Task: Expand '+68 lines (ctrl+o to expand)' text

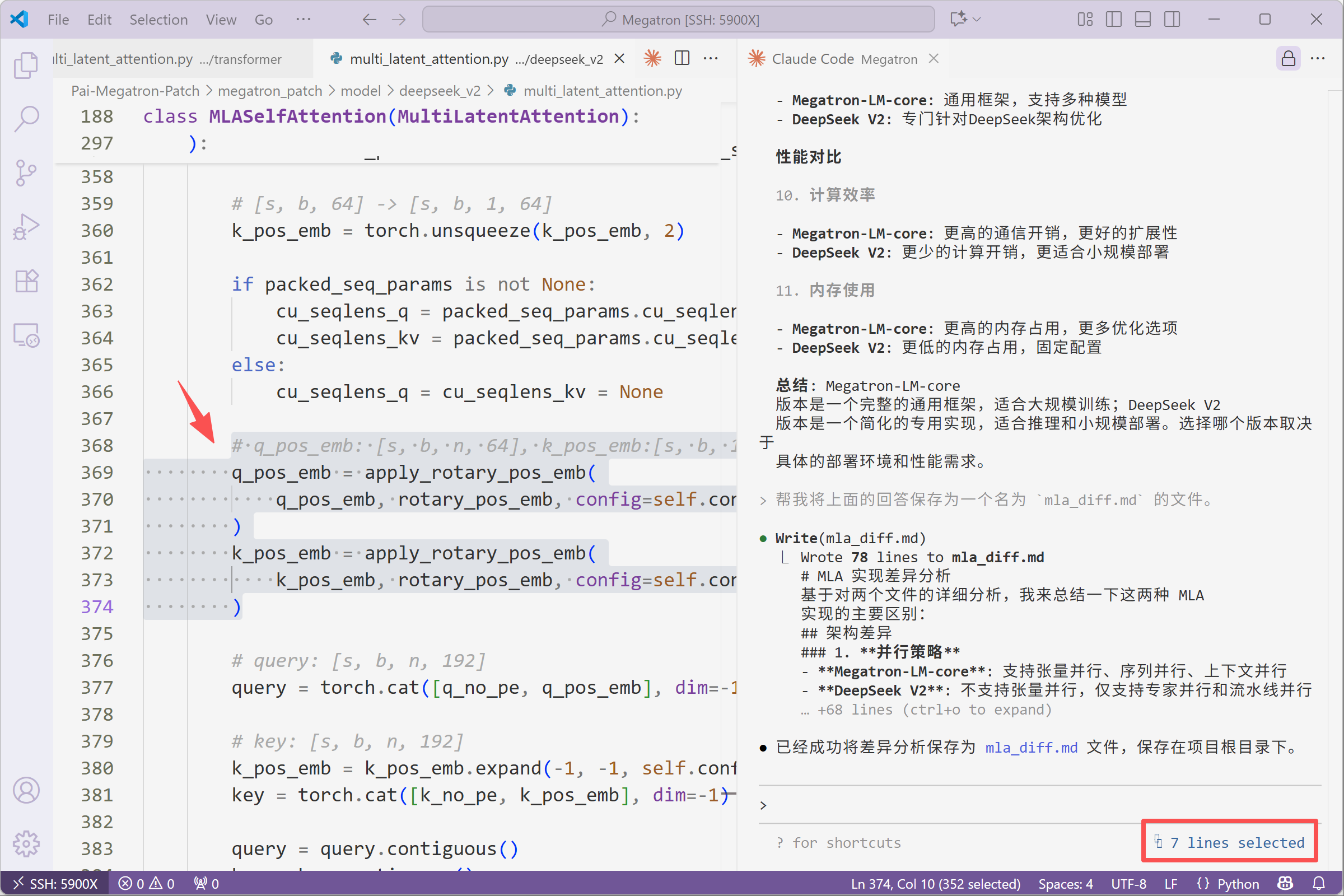Action: tap(926, 709)
